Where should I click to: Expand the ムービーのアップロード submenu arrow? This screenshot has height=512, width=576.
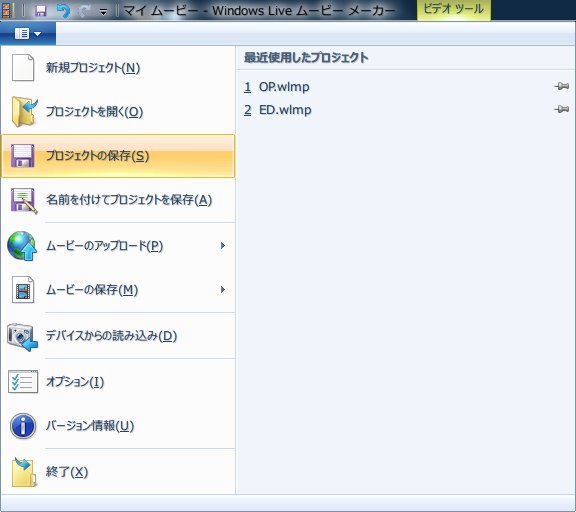223,246
